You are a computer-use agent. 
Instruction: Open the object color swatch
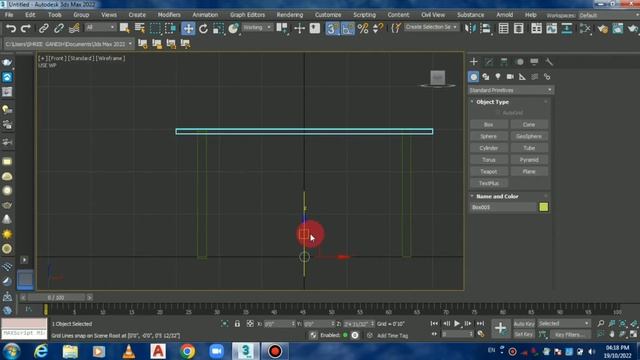(x=544, y=207)
